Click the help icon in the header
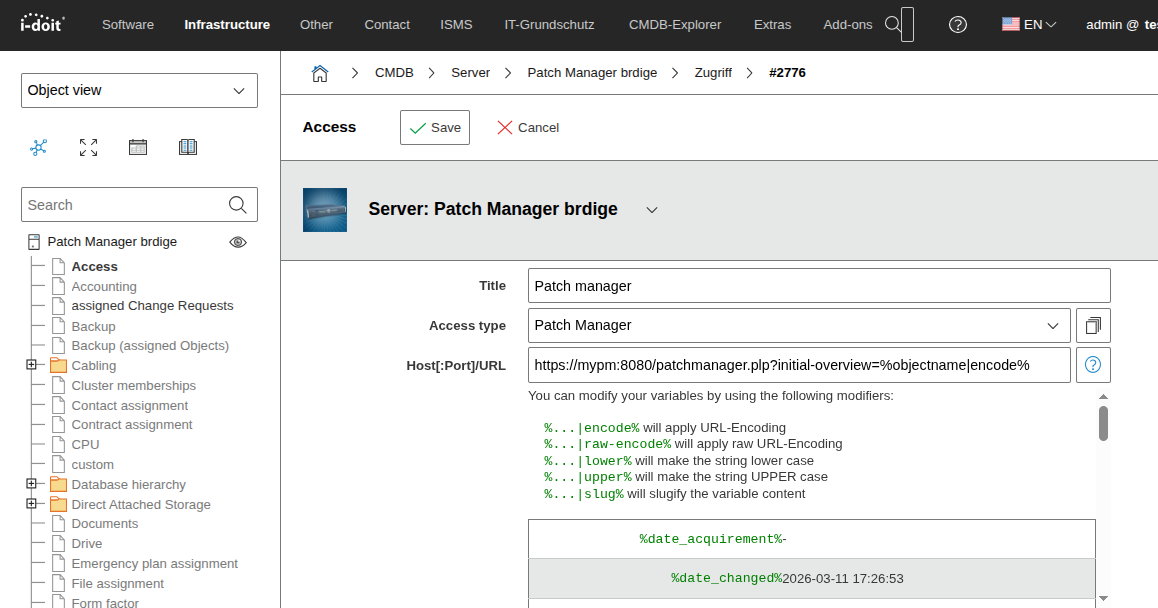This screenshot has height=608, width=1158. [x=958, y=24]
